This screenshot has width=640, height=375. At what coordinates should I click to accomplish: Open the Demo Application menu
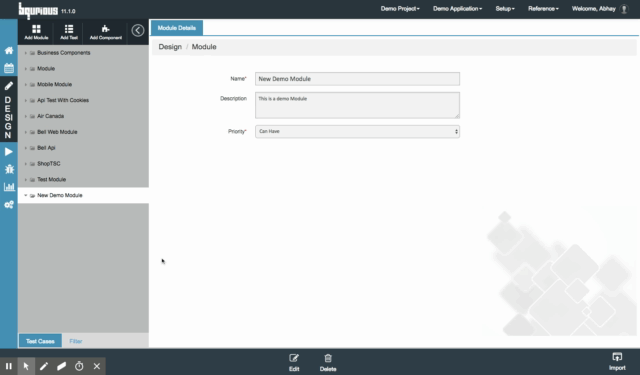[x=457, y=9]
